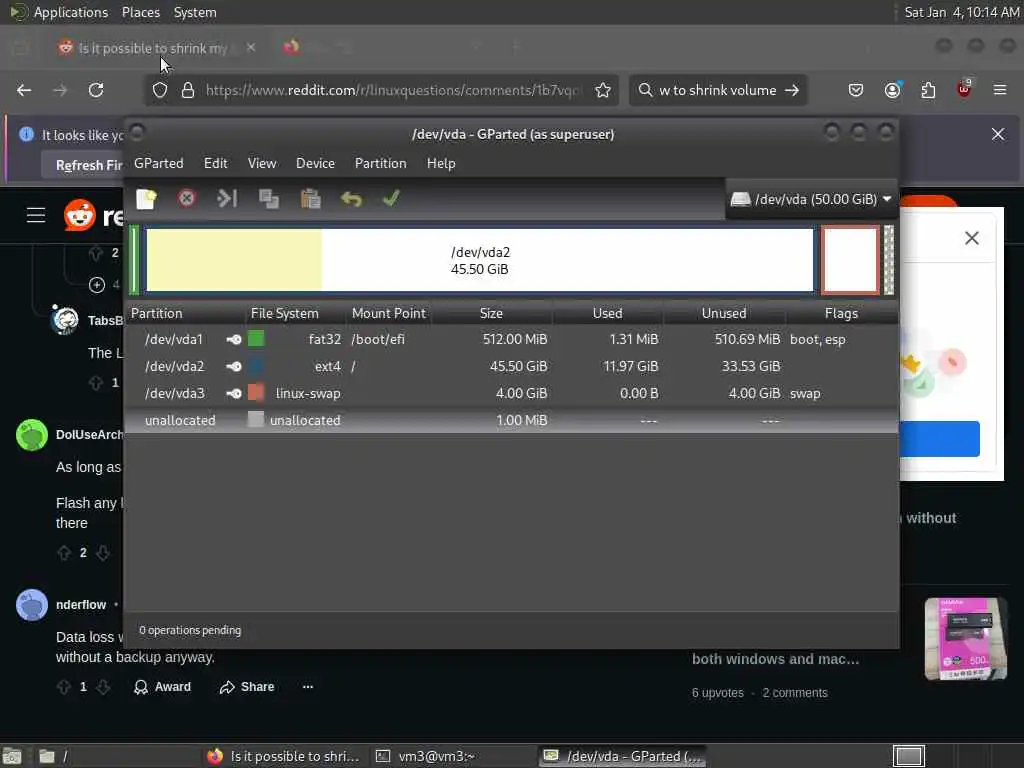The image size is (1024, 768).
Task: Open the Edit menu in GParted
Action: coord(216,163)
